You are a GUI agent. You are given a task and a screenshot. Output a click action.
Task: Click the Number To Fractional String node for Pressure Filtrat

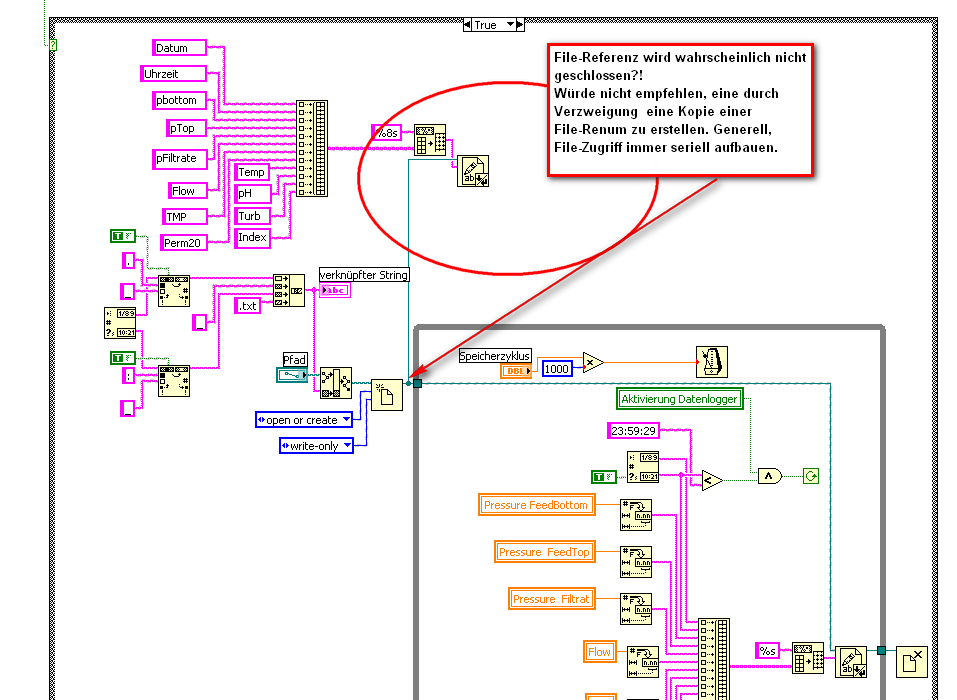[636, 609]
